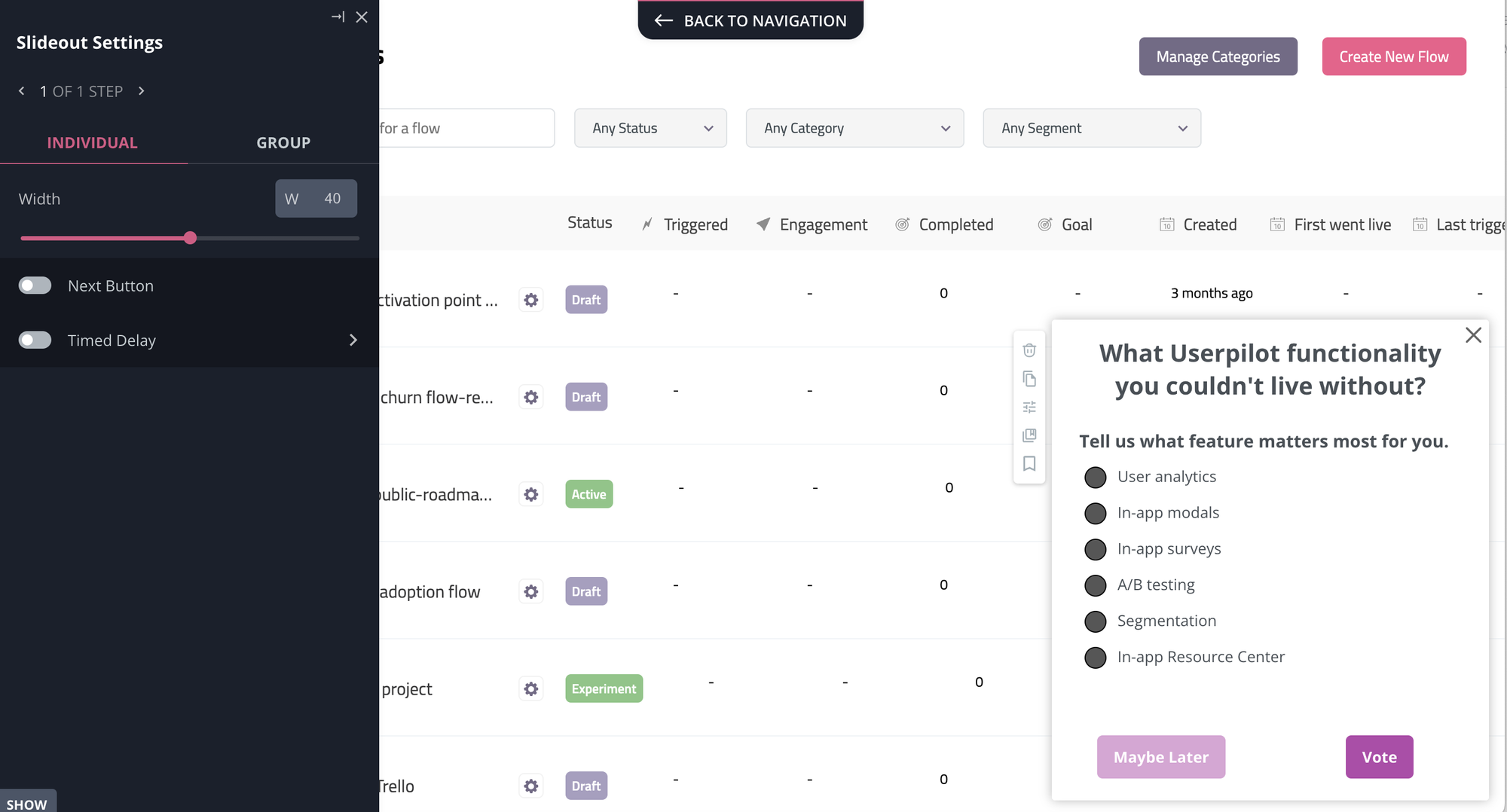Open flow settings via the sliders icon
Screen dimensions: 1507x812
tap(1029, 407)
